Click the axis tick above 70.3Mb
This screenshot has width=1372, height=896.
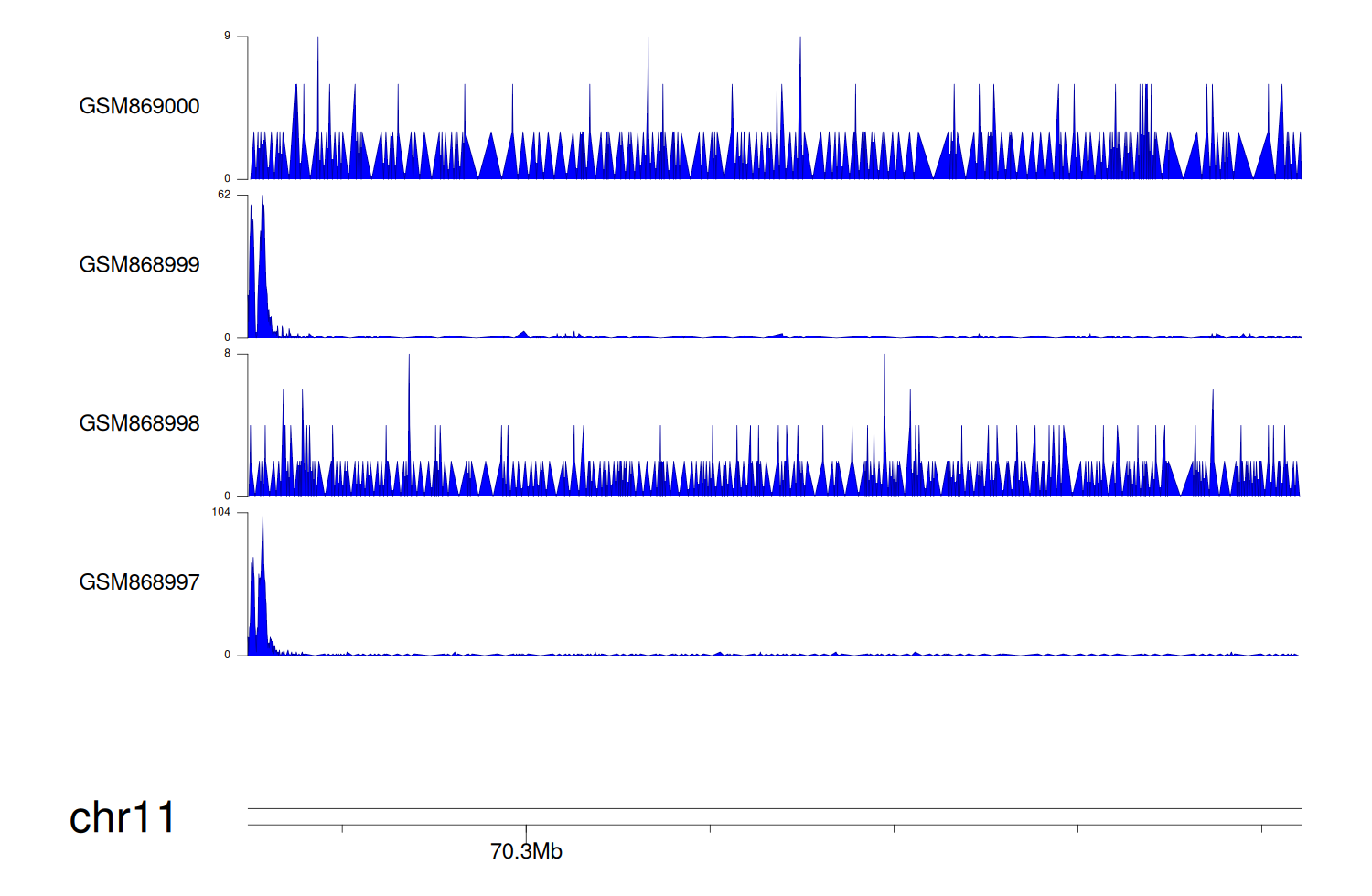pyautogui.click(x=526, y=828)
